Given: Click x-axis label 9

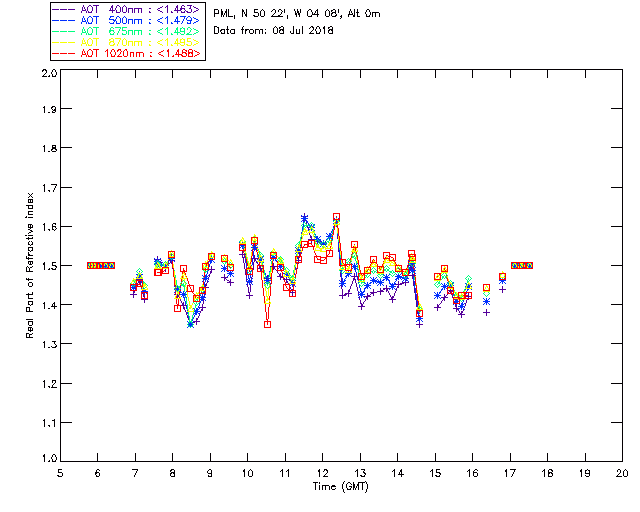Looking at the screenshot, I should 210,473.
